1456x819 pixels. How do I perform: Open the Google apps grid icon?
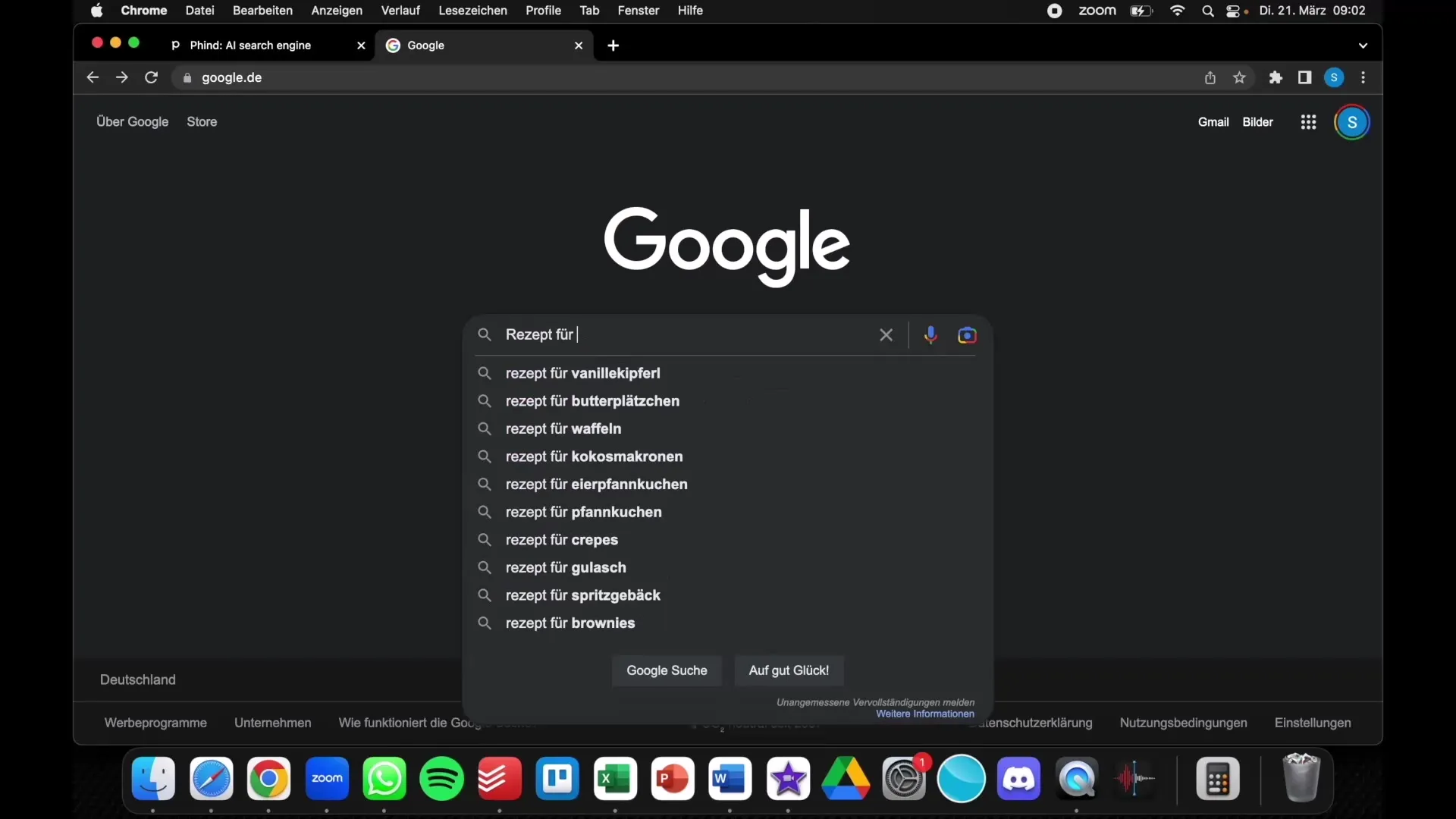[1308, 122]
